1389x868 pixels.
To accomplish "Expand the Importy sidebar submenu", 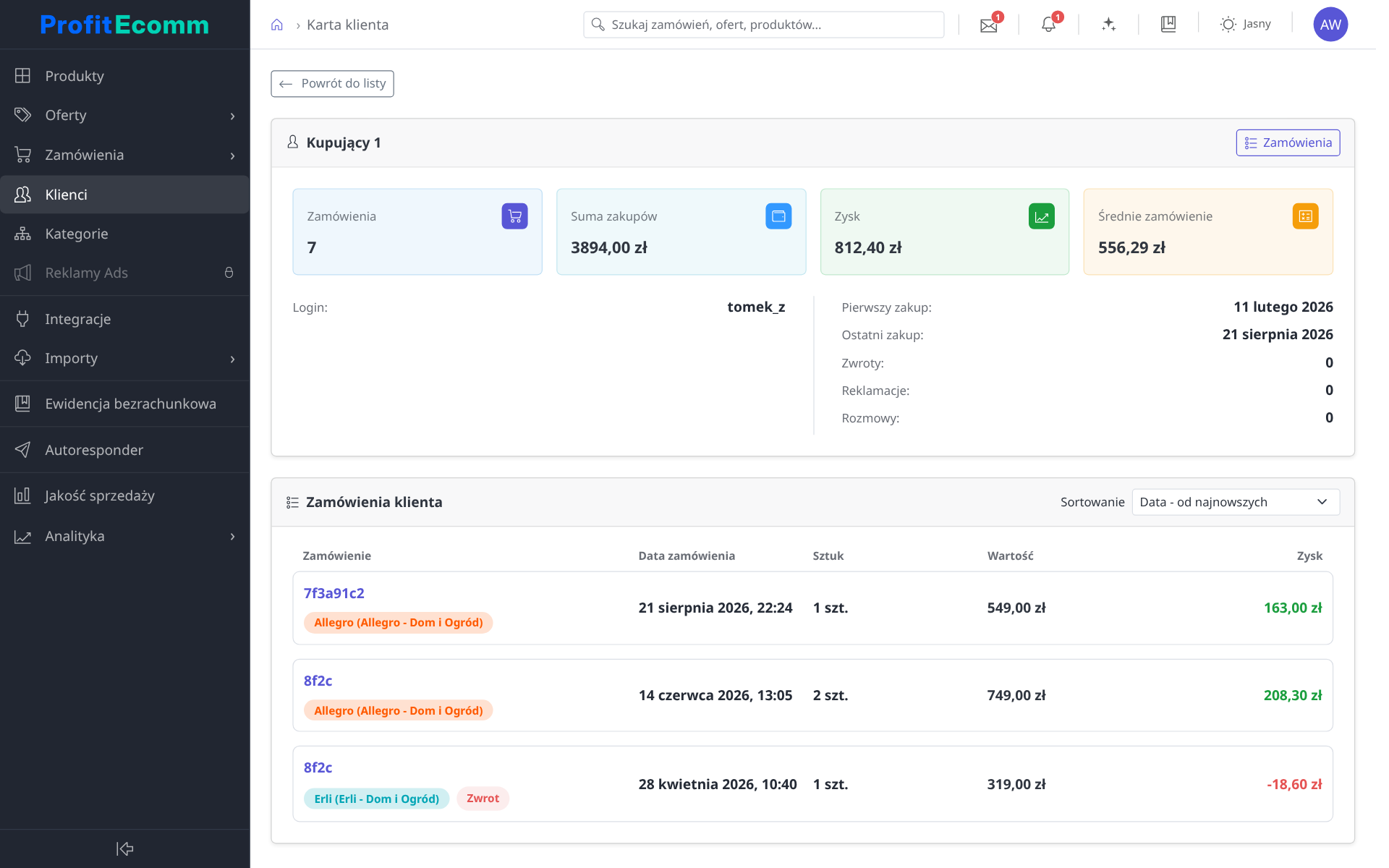I will coord(124,358).
